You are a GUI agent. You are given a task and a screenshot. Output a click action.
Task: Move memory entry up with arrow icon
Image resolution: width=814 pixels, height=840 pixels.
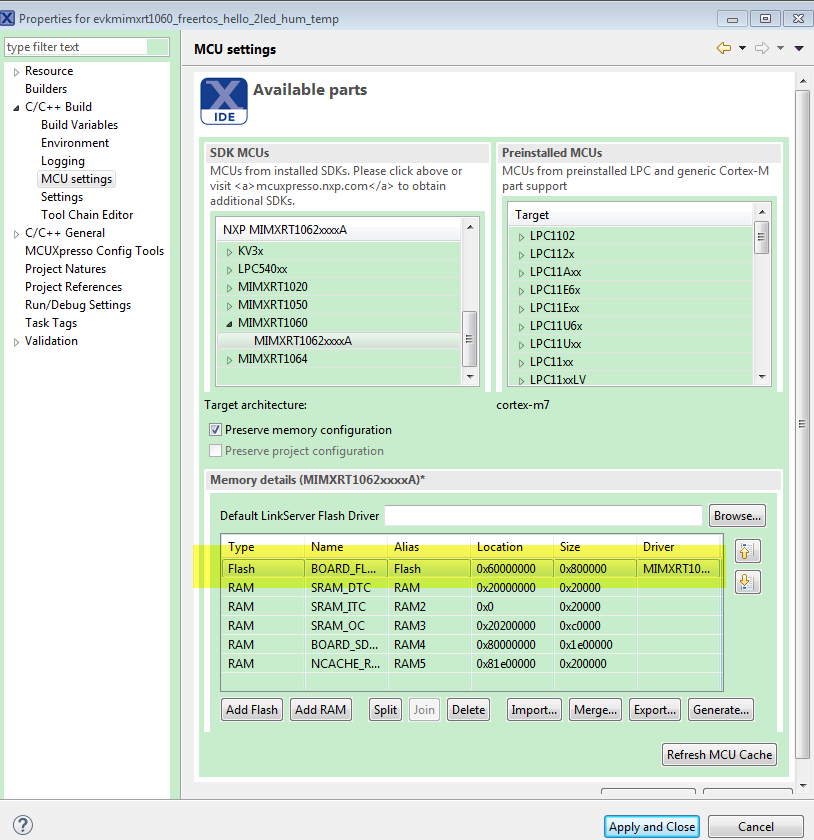pyautogui.click(x=747, y=551)
